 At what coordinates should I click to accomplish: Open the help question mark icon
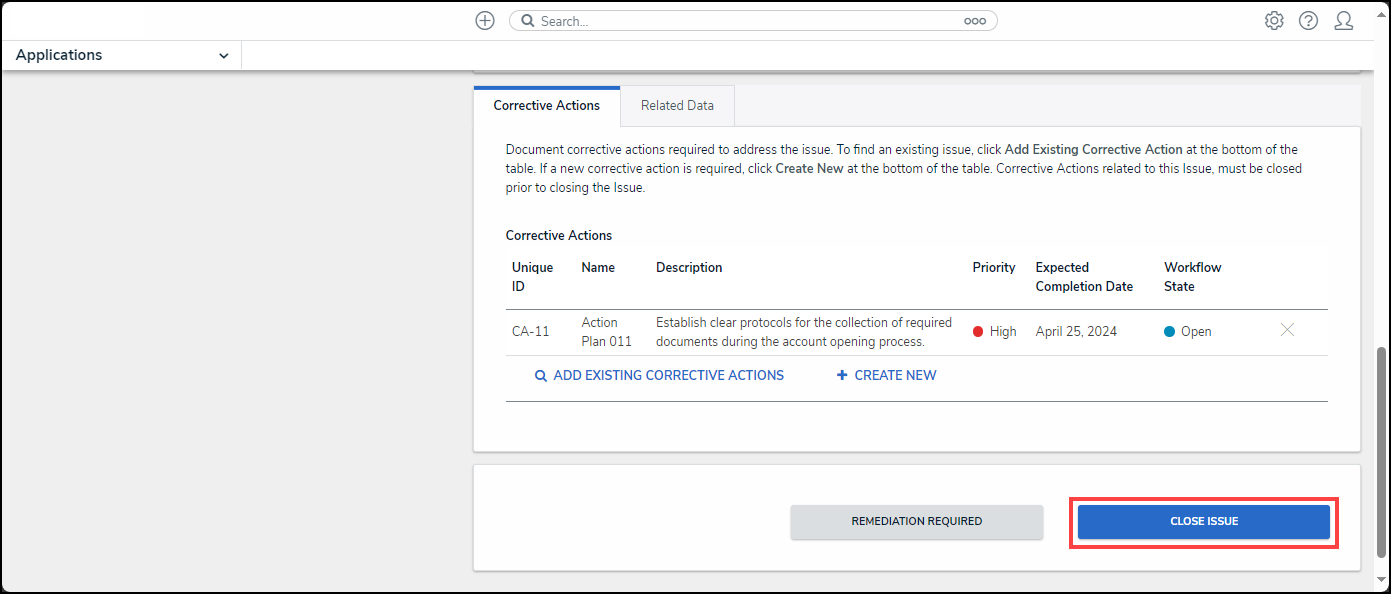[1308, 21]
